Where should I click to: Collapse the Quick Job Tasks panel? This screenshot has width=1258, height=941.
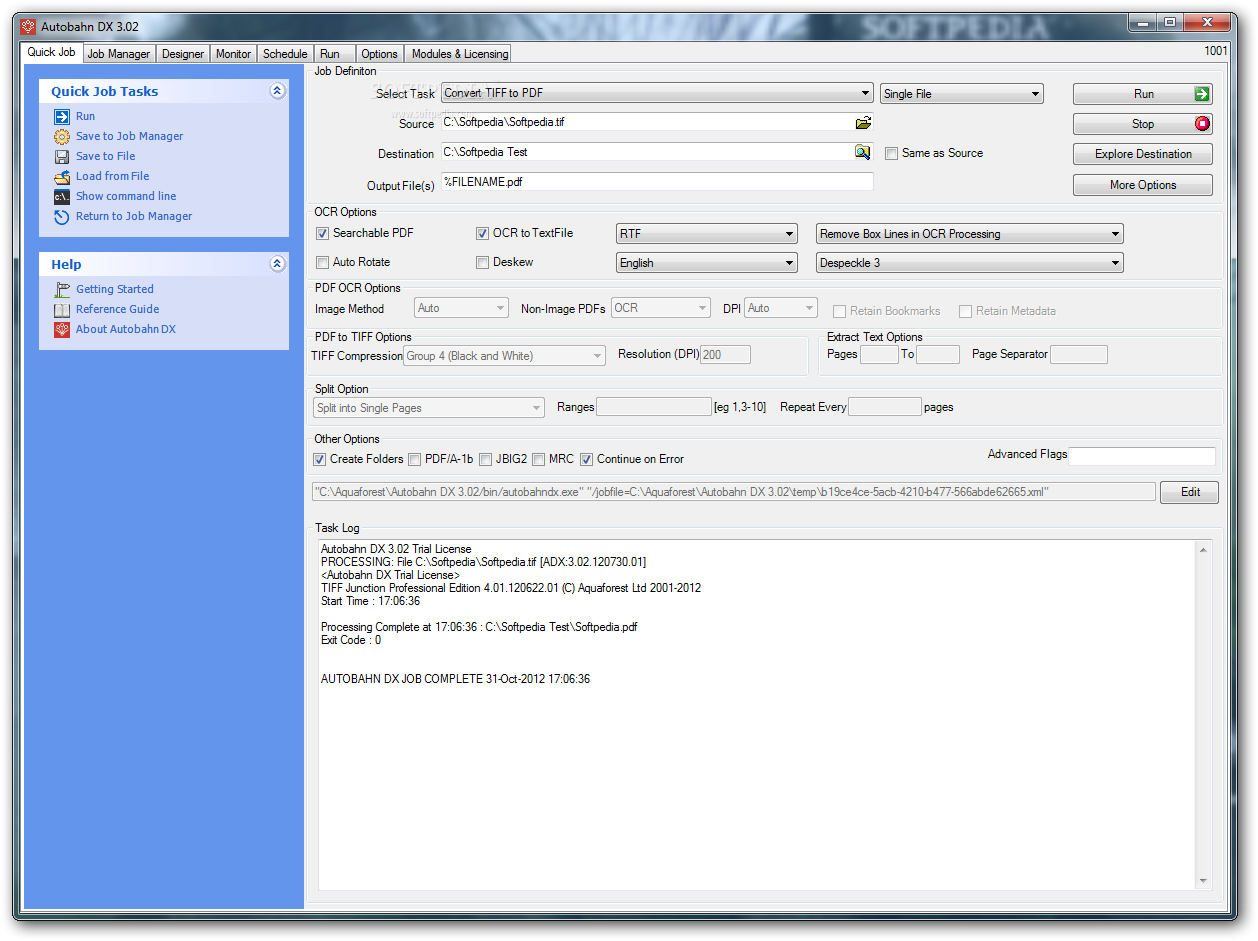(277, 91)
